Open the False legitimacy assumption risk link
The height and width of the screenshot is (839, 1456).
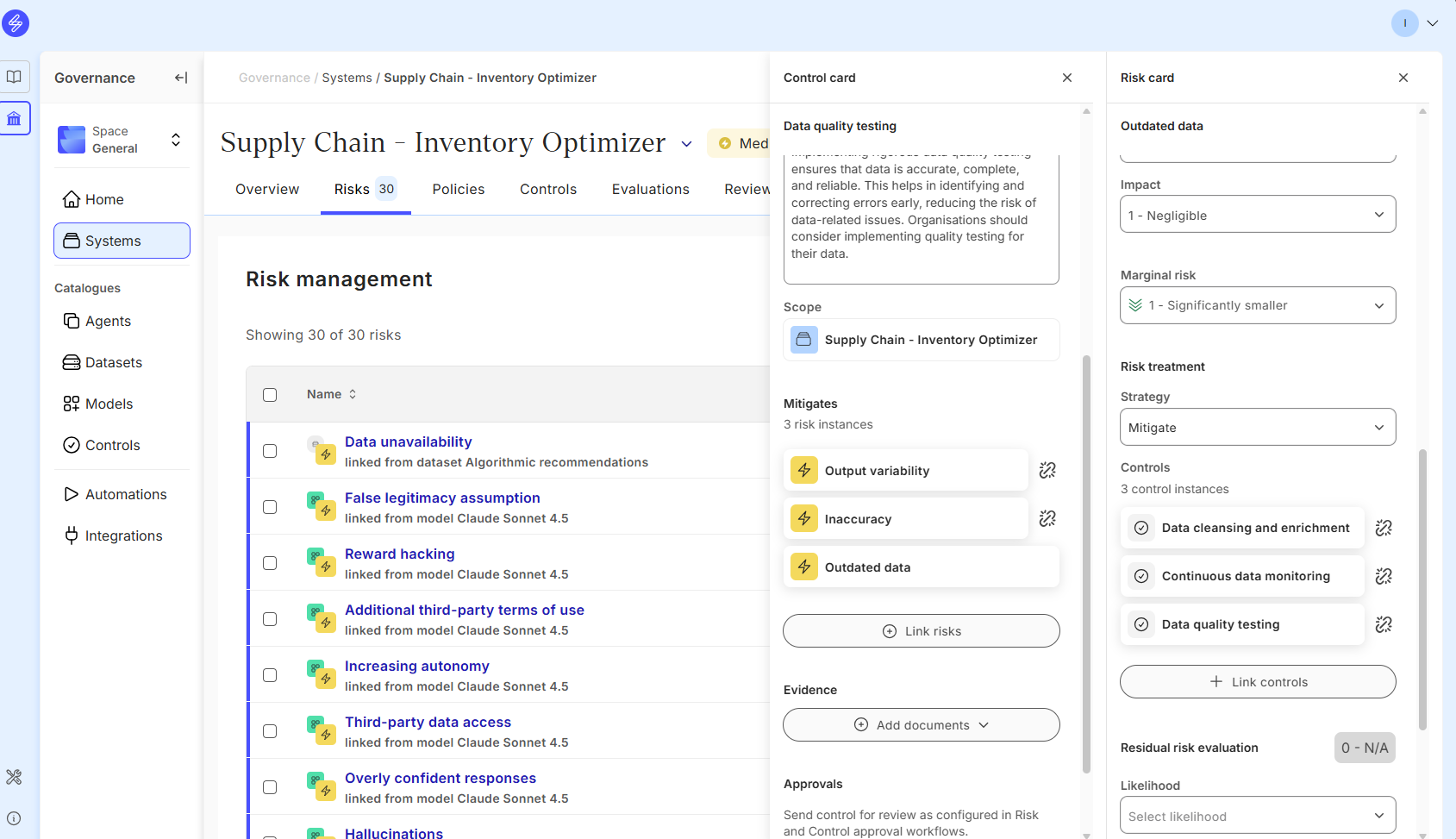[442, 498]
